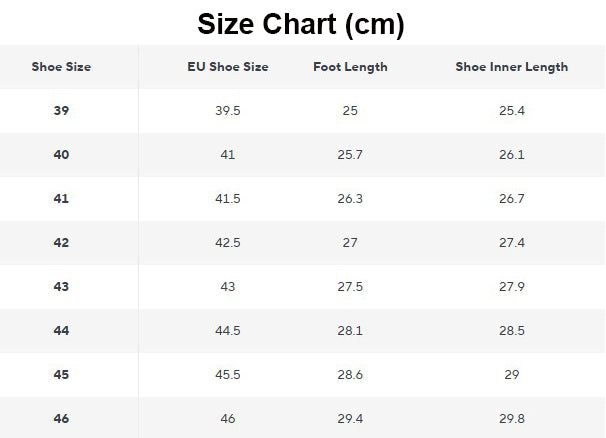Click EU shoe size value 39.5

tap(228, 111)
